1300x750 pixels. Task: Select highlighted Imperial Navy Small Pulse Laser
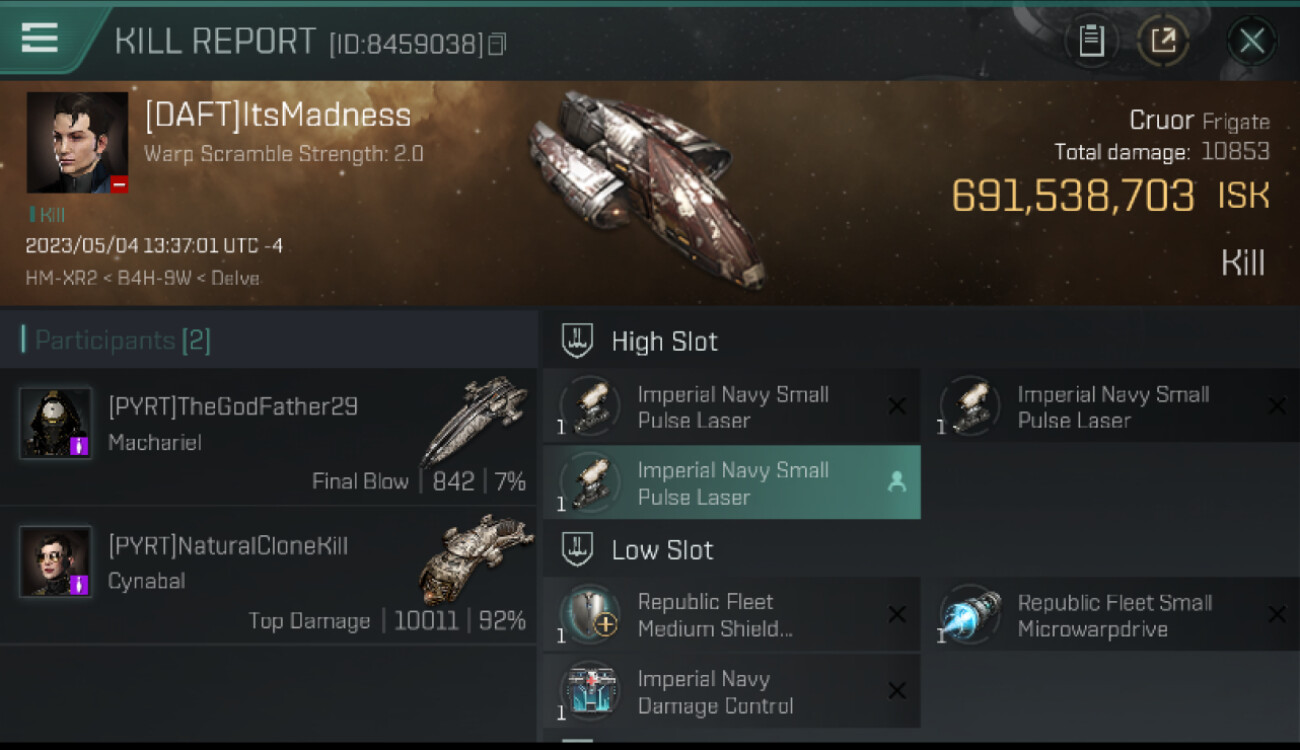point(731,482)
